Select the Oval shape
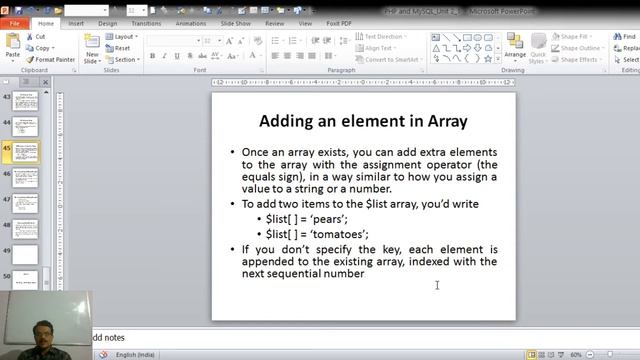640x360 pixels. tap(478, 38)
